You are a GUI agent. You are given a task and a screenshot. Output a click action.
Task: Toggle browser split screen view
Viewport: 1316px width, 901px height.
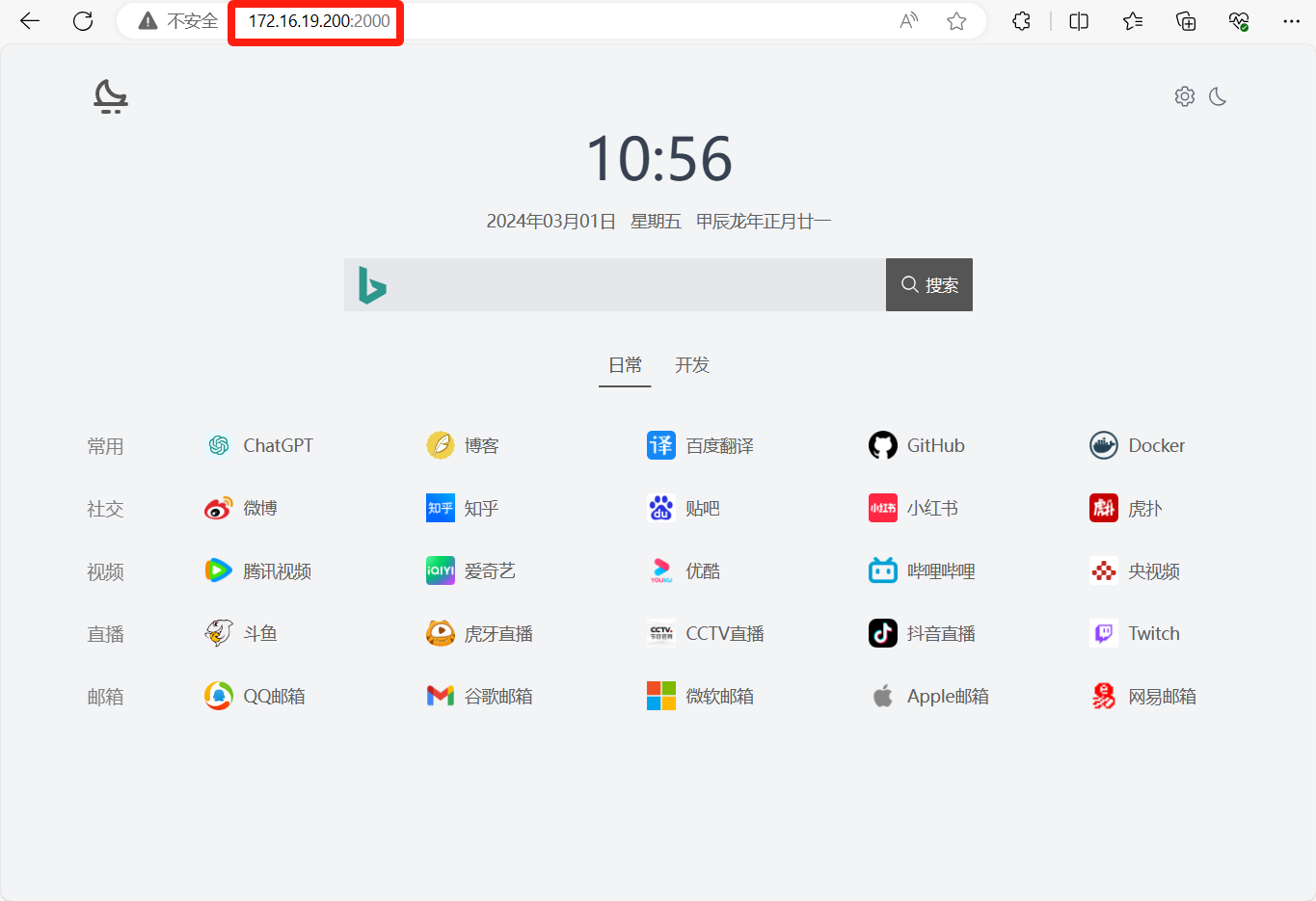pos(1079,21)
